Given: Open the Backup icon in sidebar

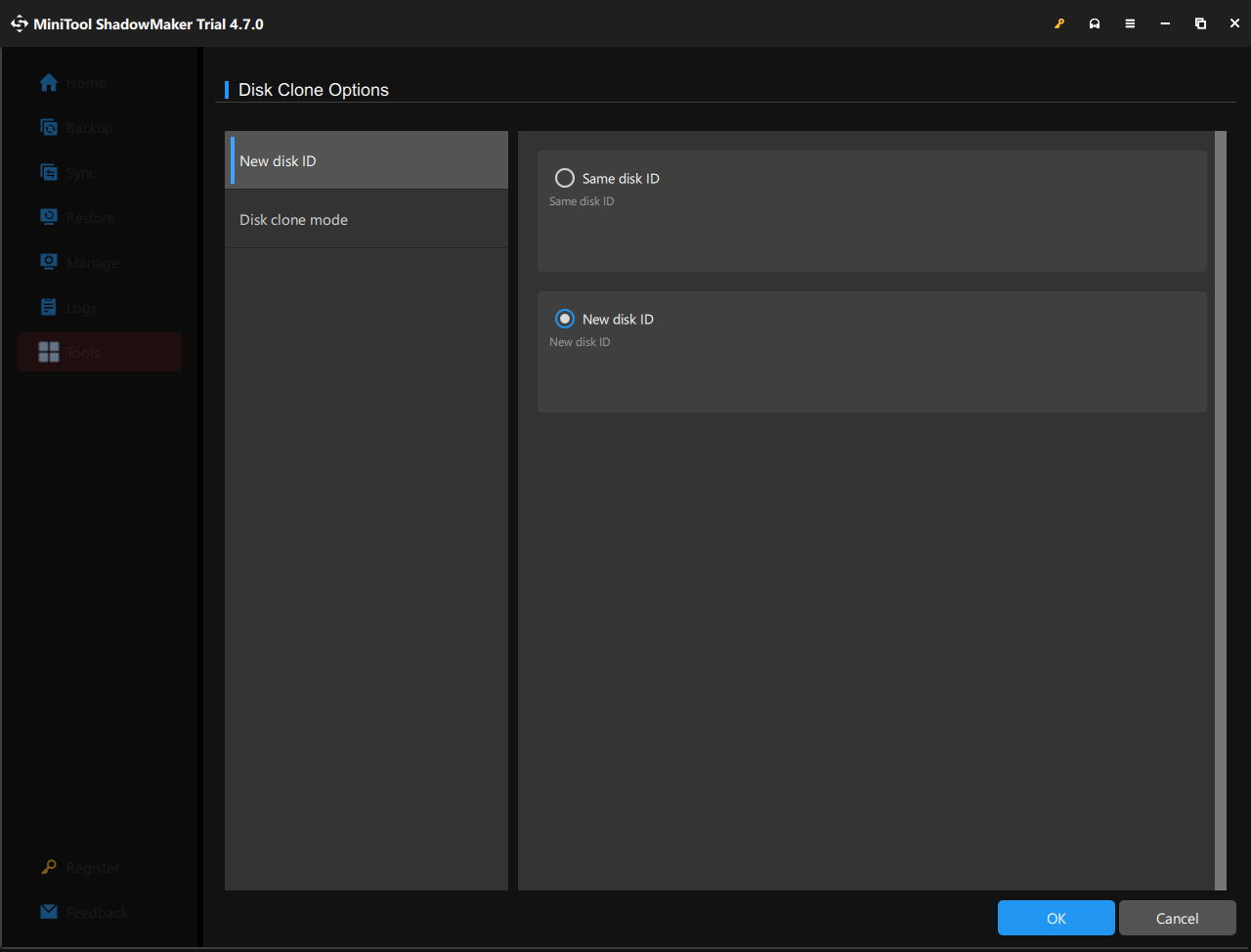Looking at the screenshot, I should pyautogui.click(x=49, y=128).
